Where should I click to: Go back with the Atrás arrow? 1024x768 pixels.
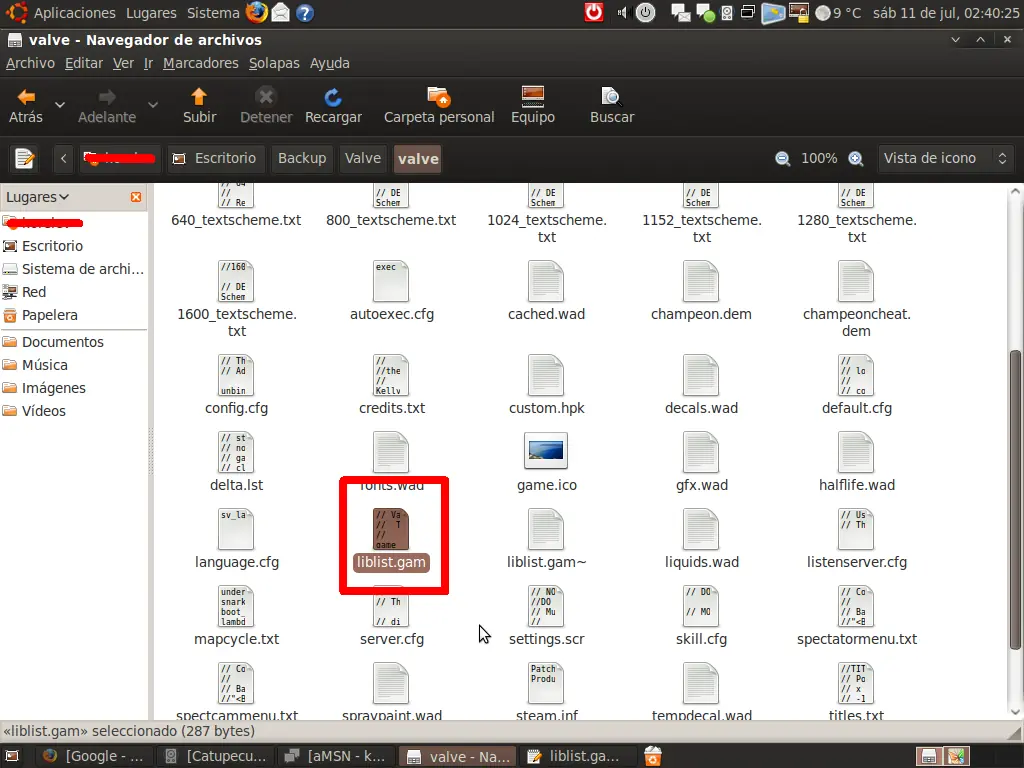click(x=26, y=106)
